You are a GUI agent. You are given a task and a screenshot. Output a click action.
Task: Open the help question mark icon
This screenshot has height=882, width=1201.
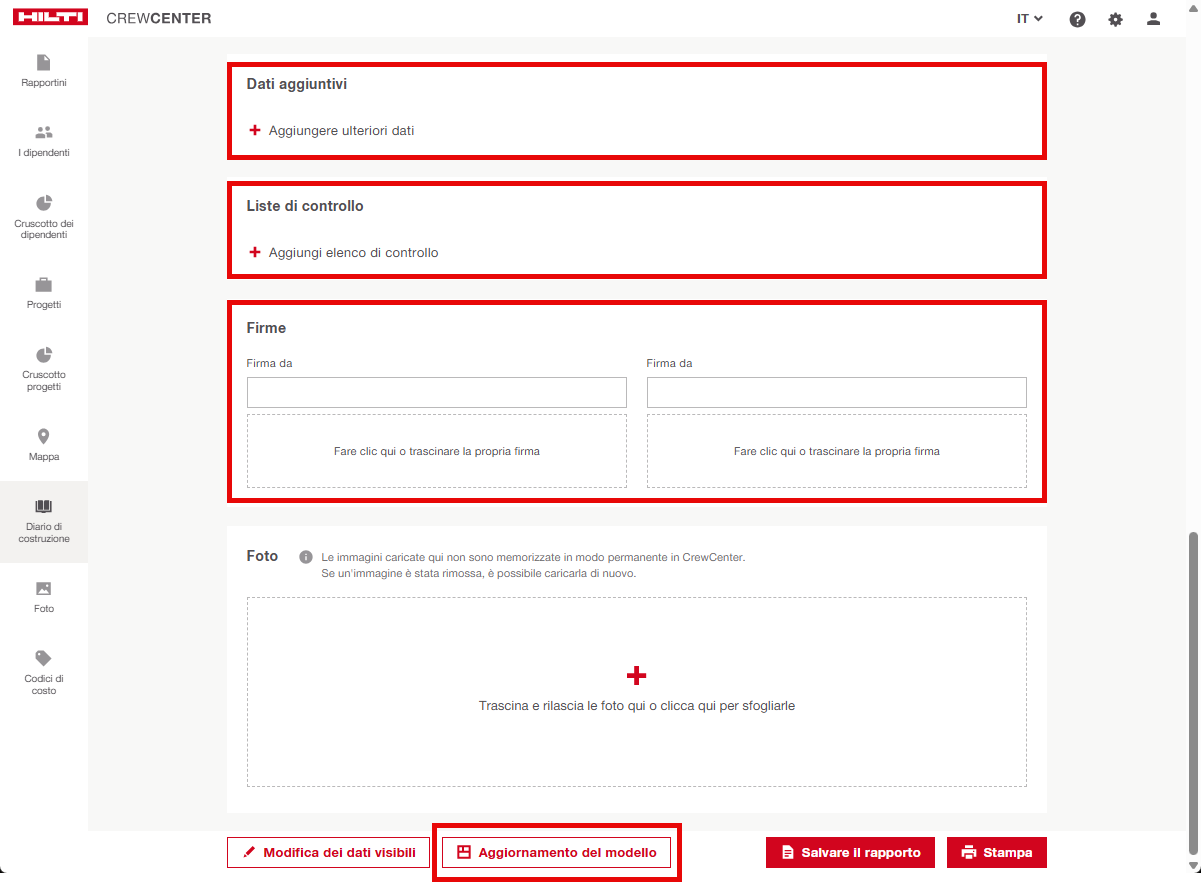coord(1077,19)
